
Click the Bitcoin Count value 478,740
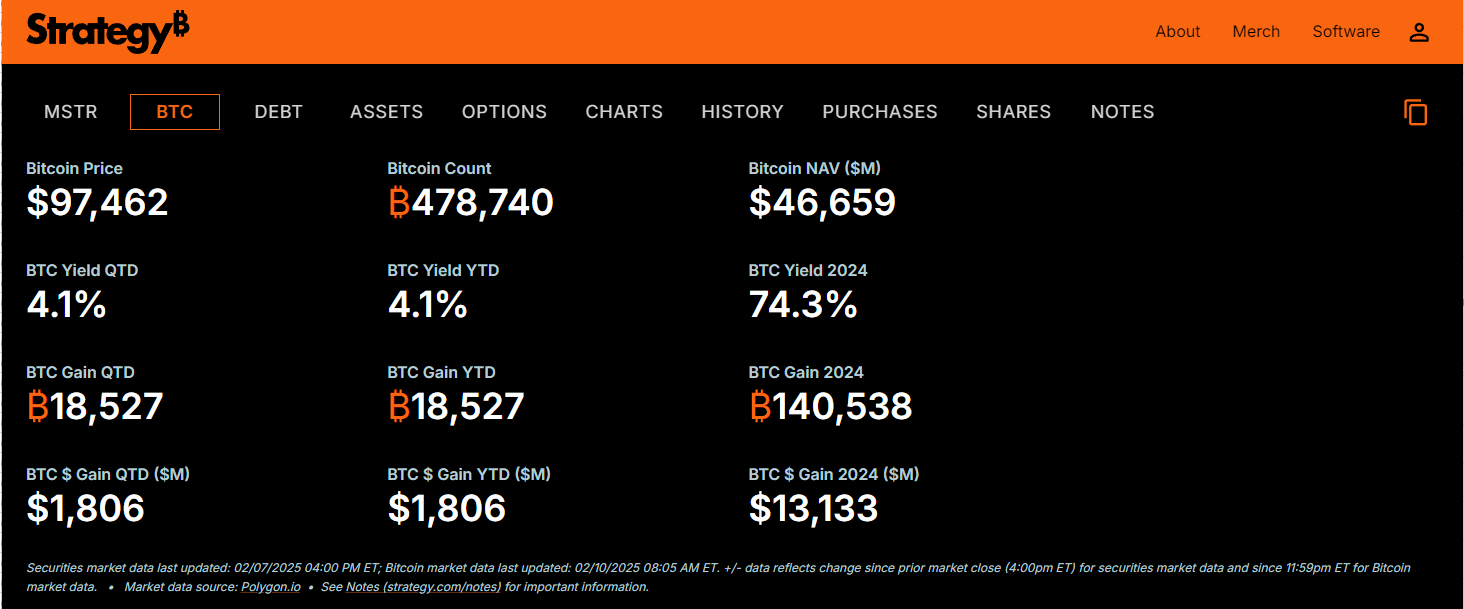[x=470, y=203]
